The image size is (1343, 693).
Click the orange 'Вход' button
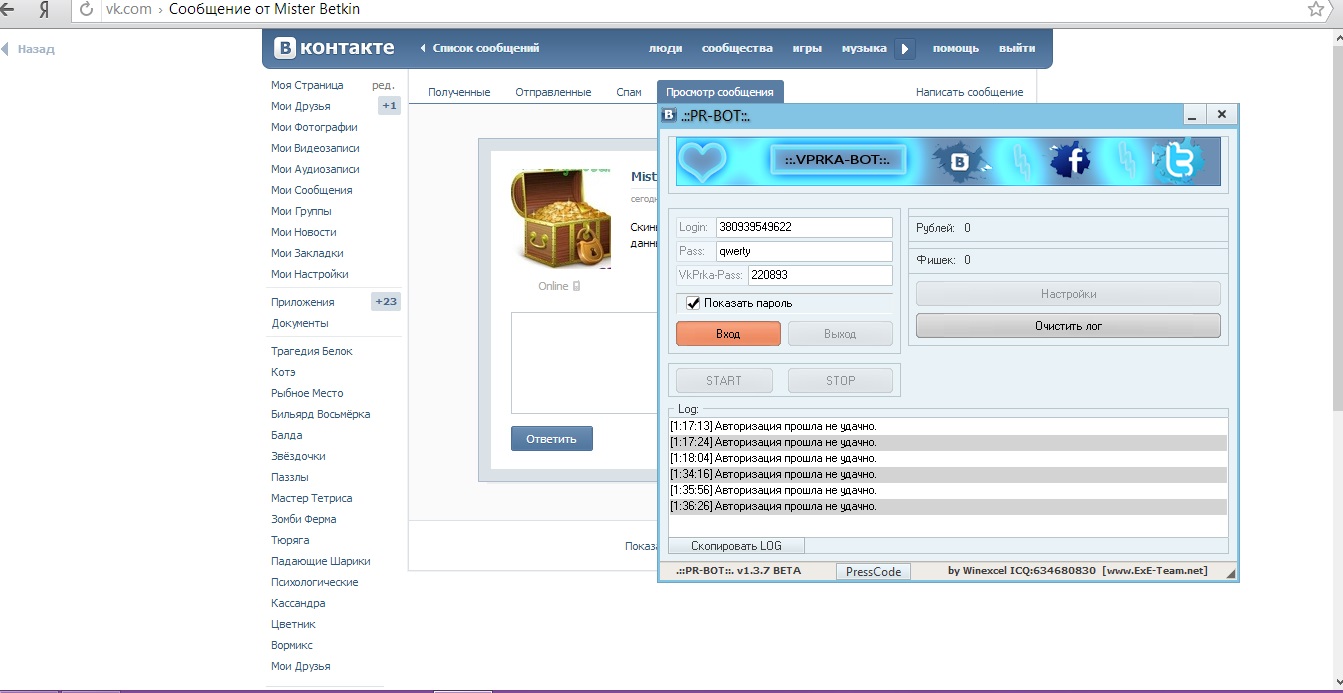point(728,334)
